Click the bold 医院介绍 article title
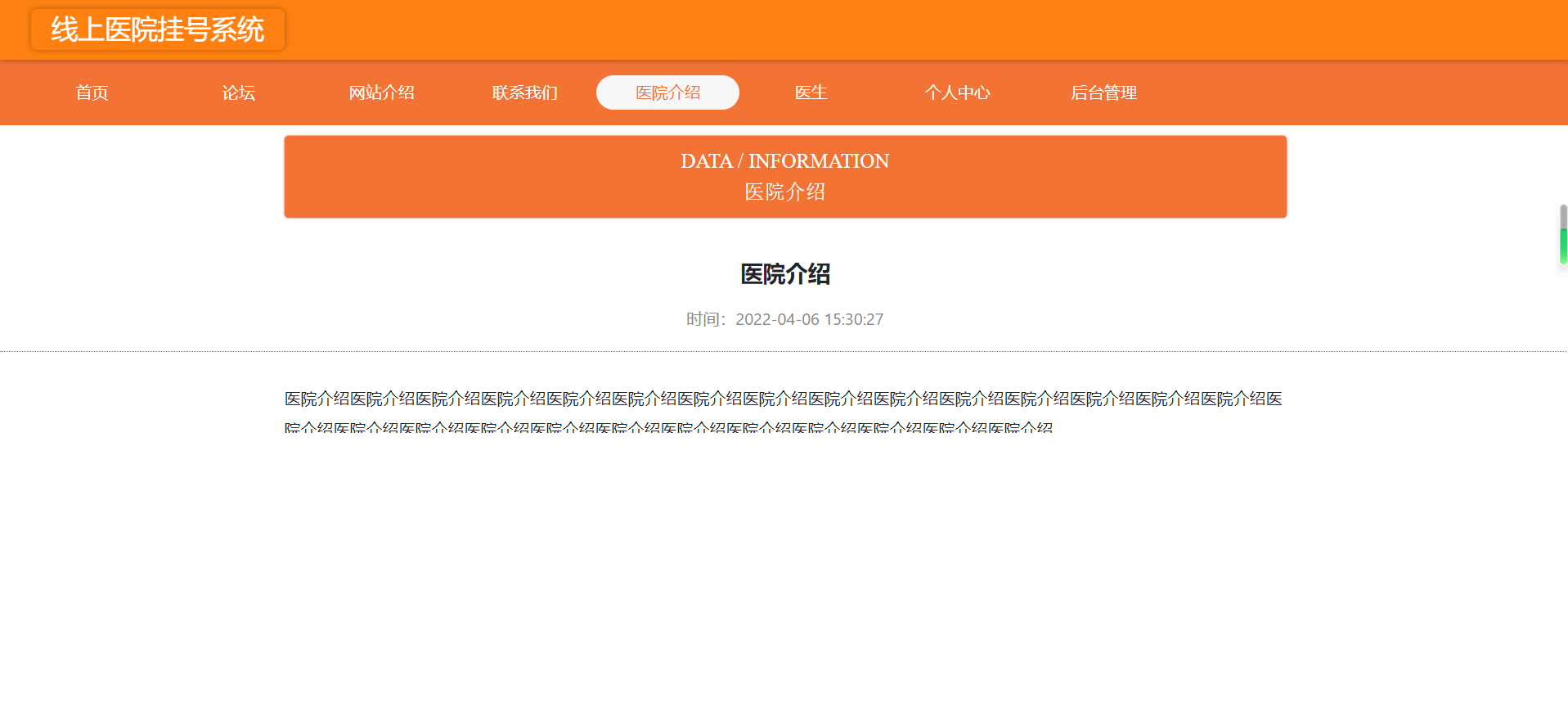Viewport: 1568px width, 717px height. coord(785,274)
